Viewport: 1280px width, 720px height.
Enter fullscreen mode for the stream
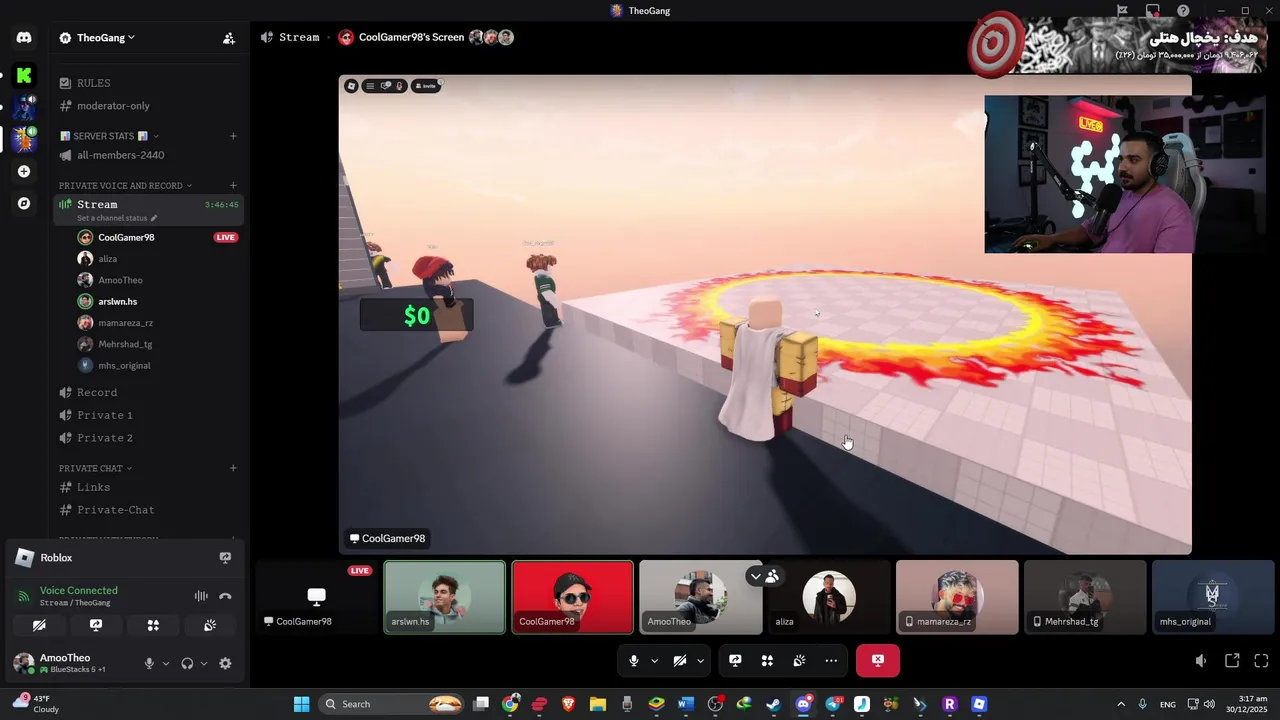point(1261,660)
